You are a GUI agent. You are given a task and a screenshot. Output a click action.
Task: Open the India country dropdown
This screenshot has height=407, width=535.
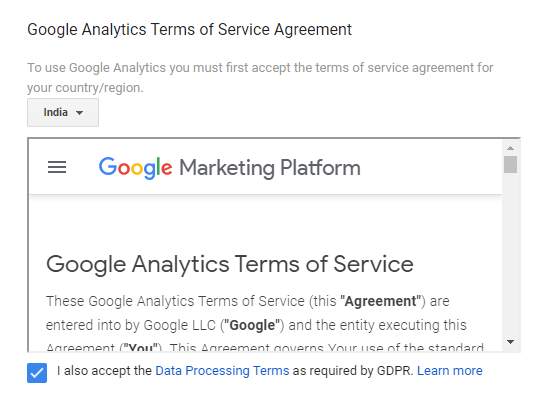tap(63, 113)
